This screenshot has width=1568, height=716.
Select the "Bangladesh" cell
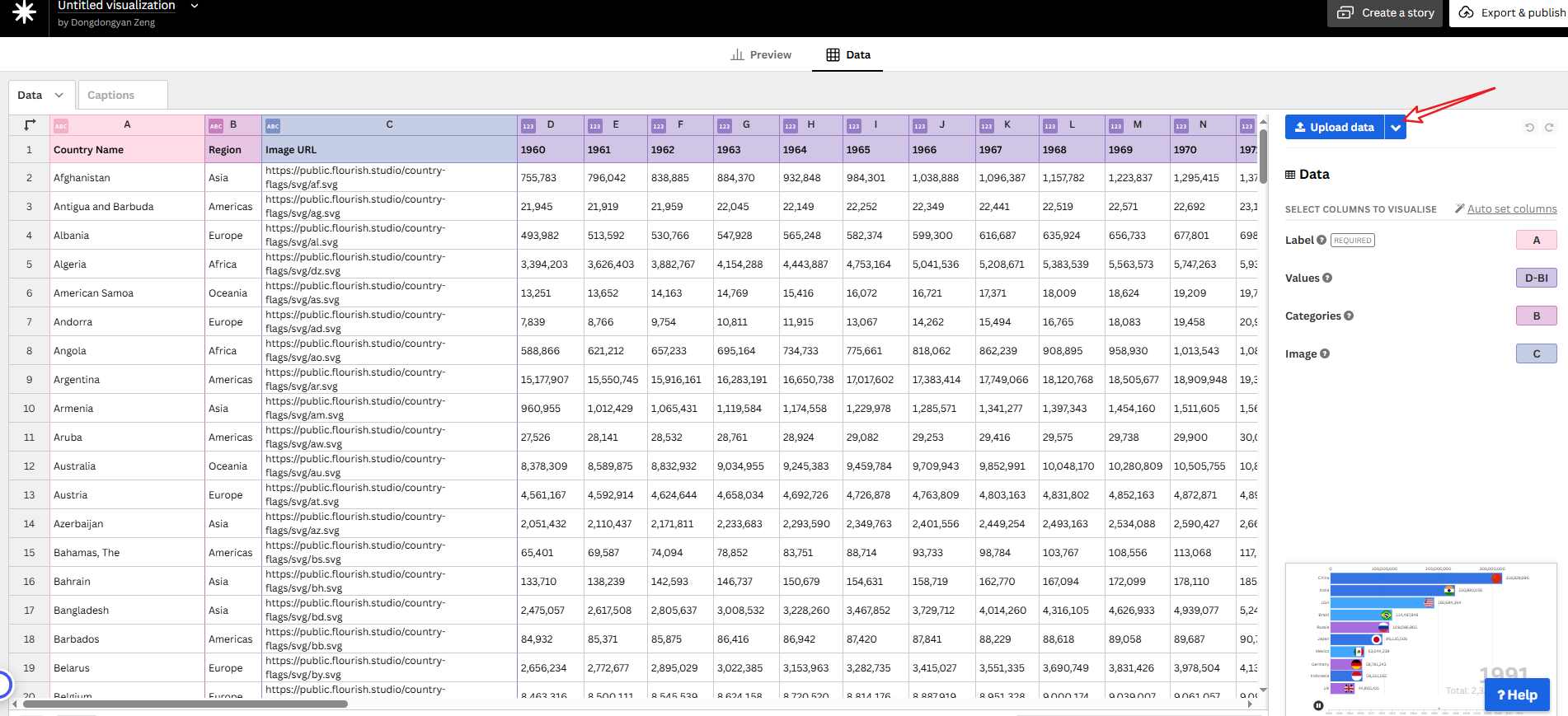[128, 611]
